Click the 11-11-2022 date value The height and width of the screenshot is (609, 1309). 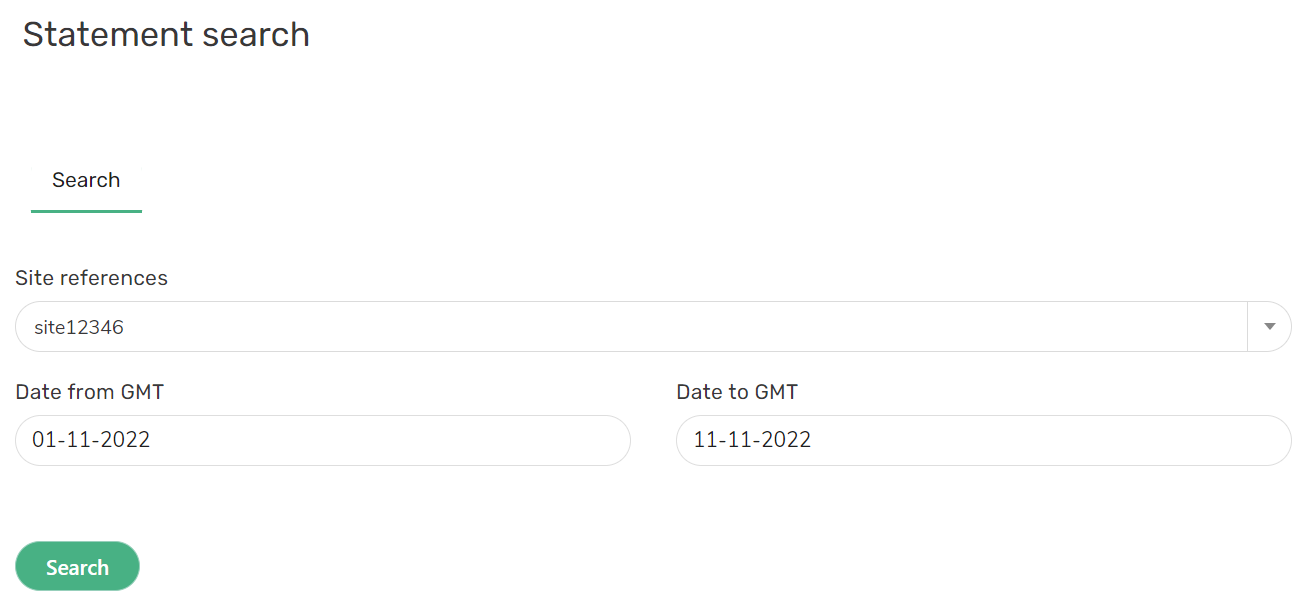tap(752, 440)
